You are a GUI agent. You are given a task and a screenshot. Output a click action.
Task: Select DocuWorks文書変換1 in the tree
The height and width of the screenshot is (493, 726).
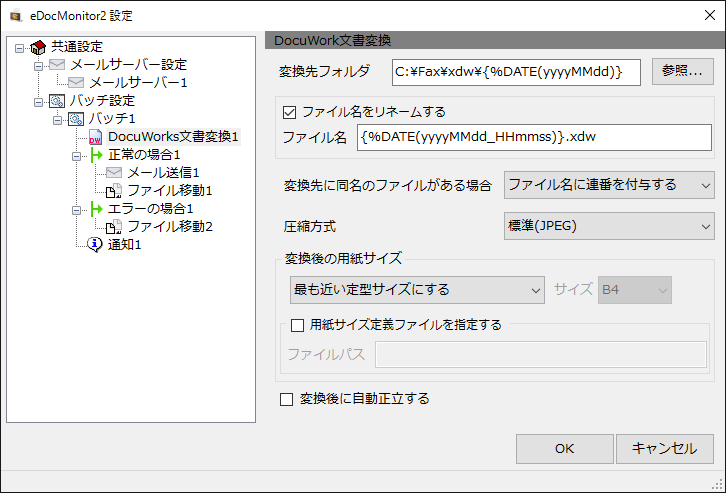(173, 137)
